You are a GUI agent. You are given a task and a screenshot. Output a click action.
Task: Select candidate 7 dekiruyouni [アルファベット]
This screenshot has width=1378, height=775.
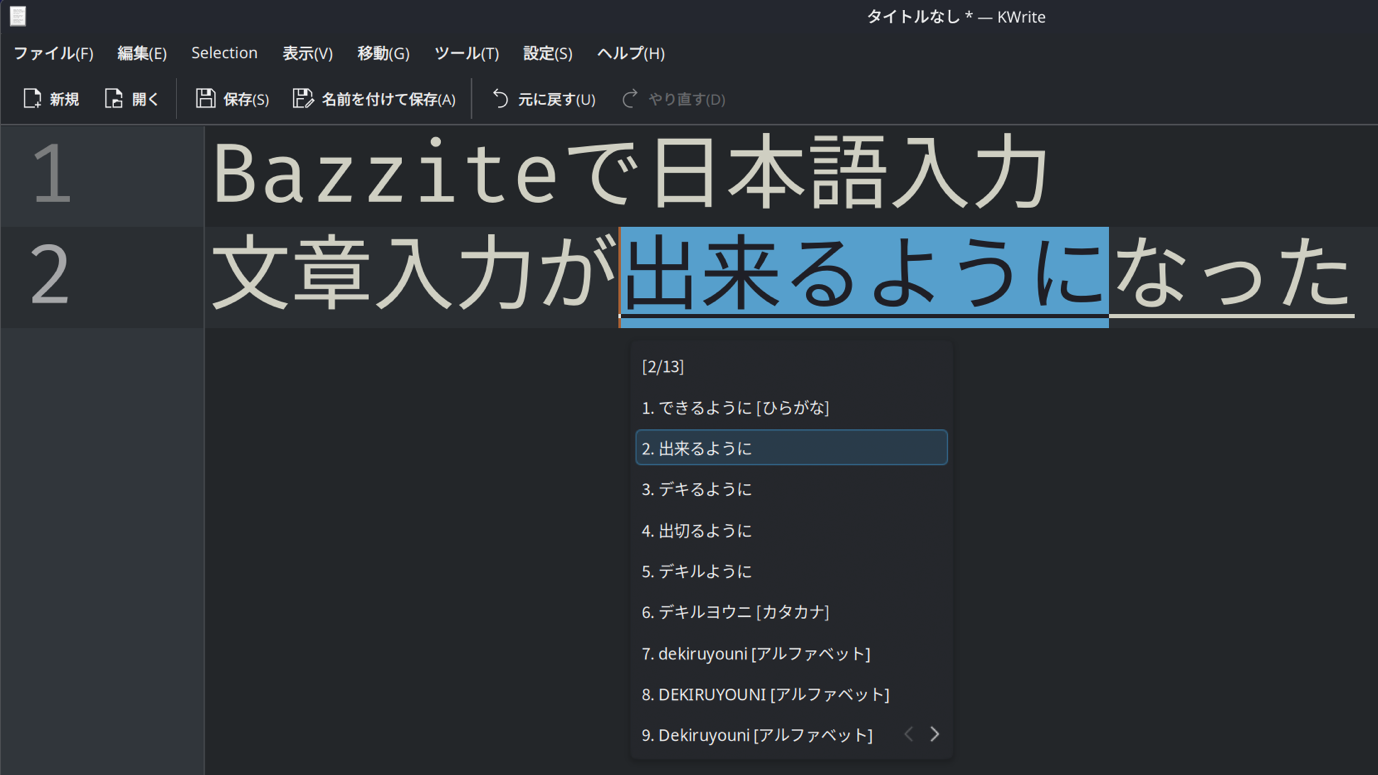click(791, 653)
